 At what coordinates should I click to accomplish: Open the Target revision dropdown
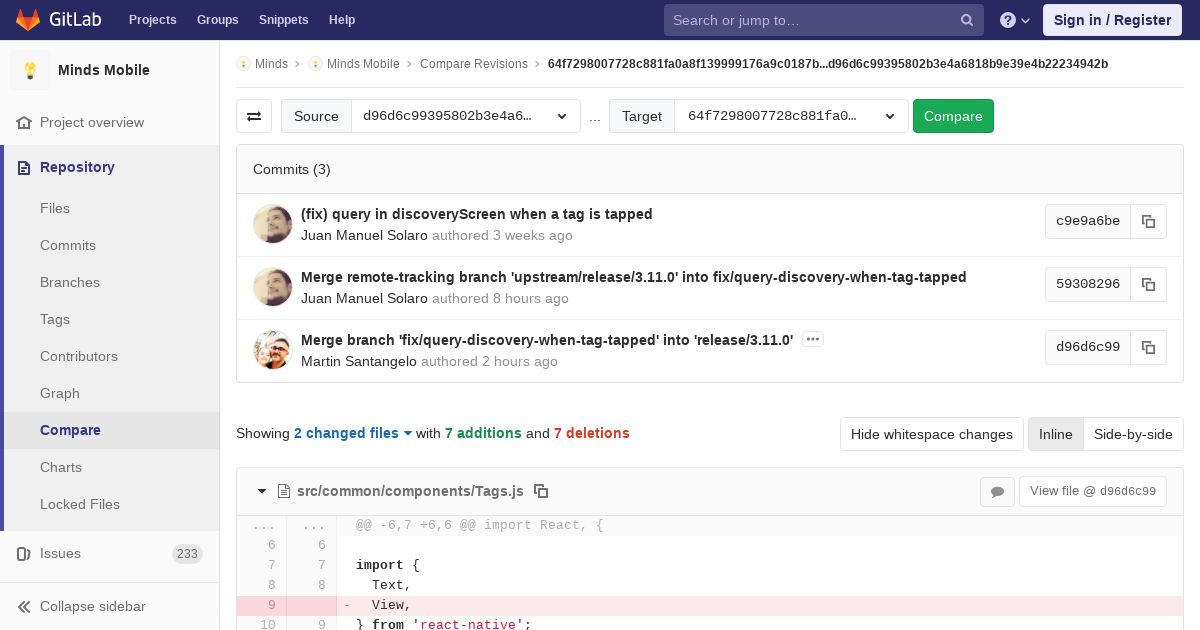pyautogui.click(x=791, y=116)
